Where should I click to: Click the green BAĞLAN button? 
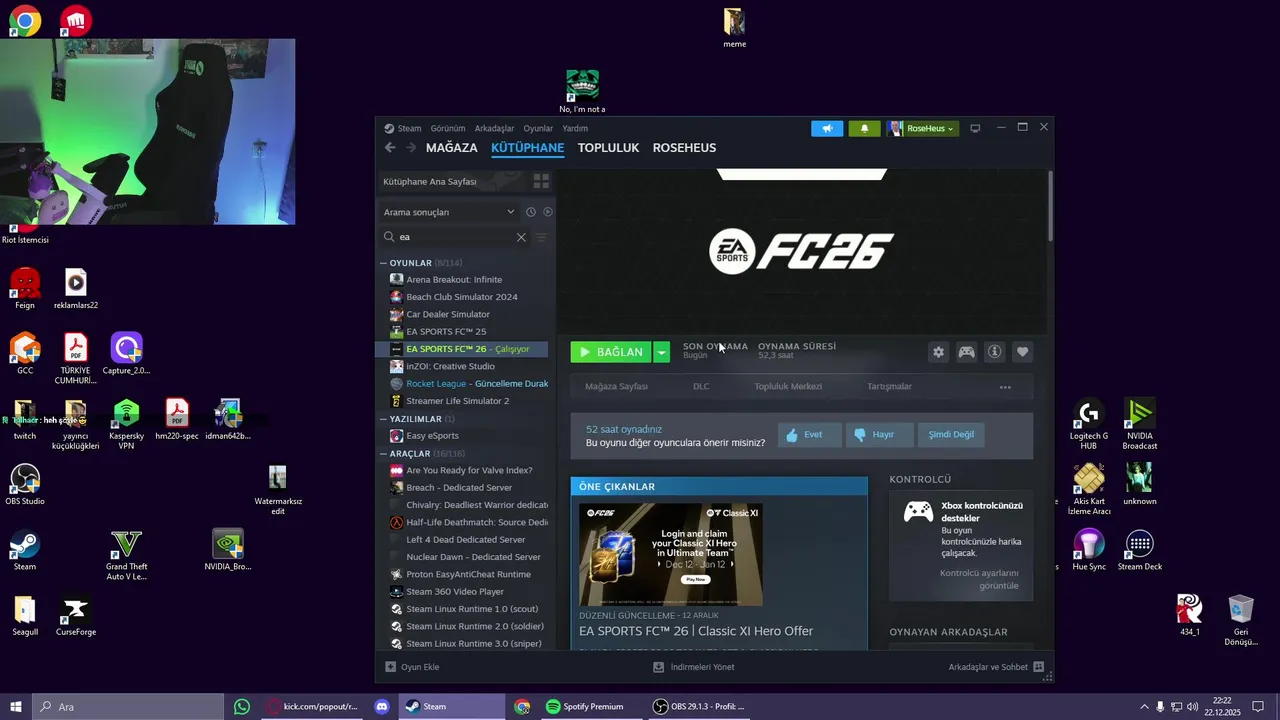tap(611, 352)
